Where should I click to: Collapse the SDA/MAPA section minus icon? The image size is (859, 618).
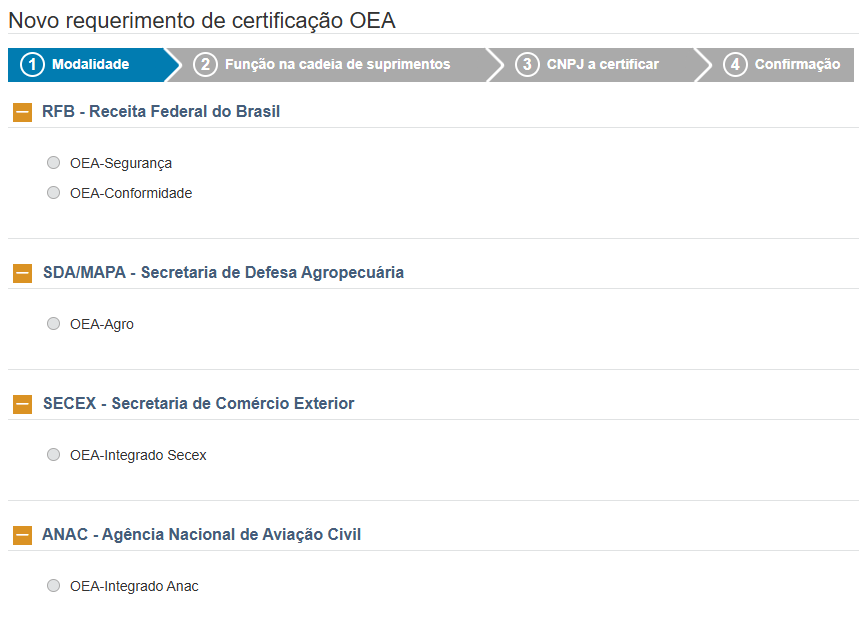22,273
